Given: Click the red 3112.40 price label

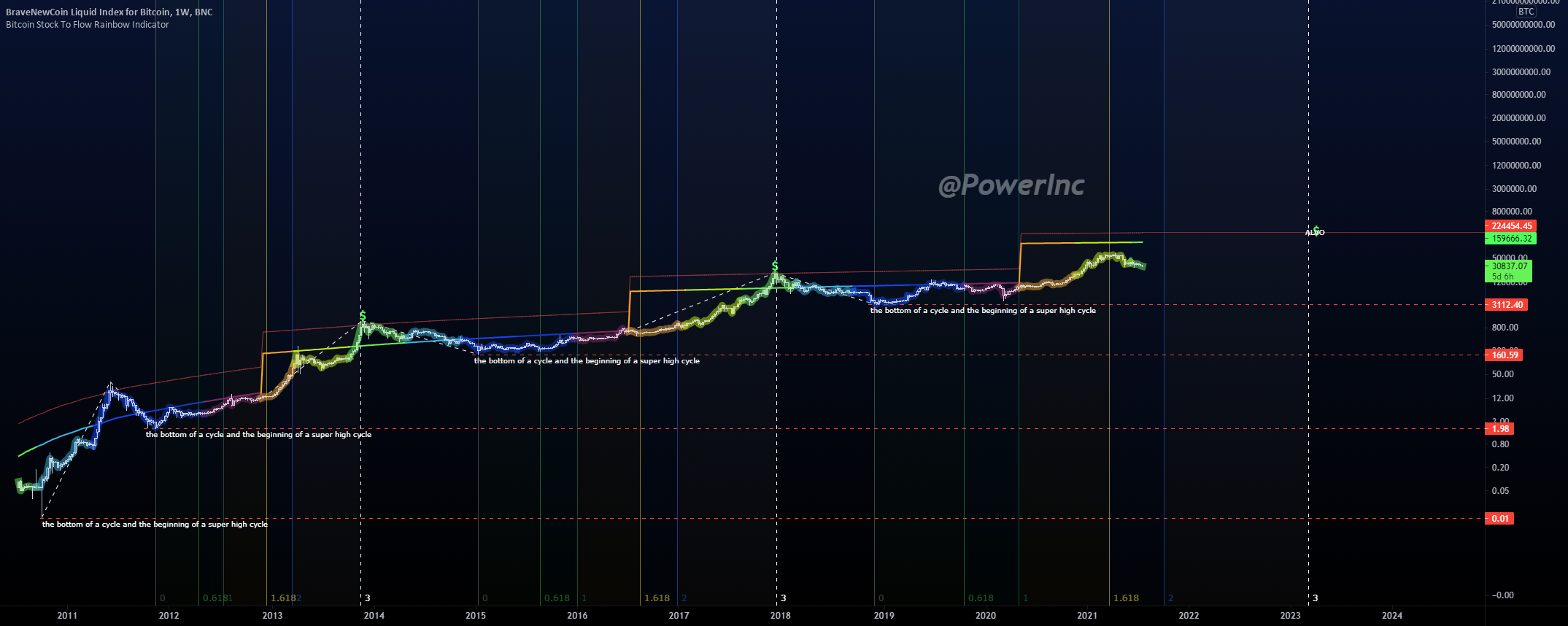Looking at the screenshot, I should pos(1506,305).
